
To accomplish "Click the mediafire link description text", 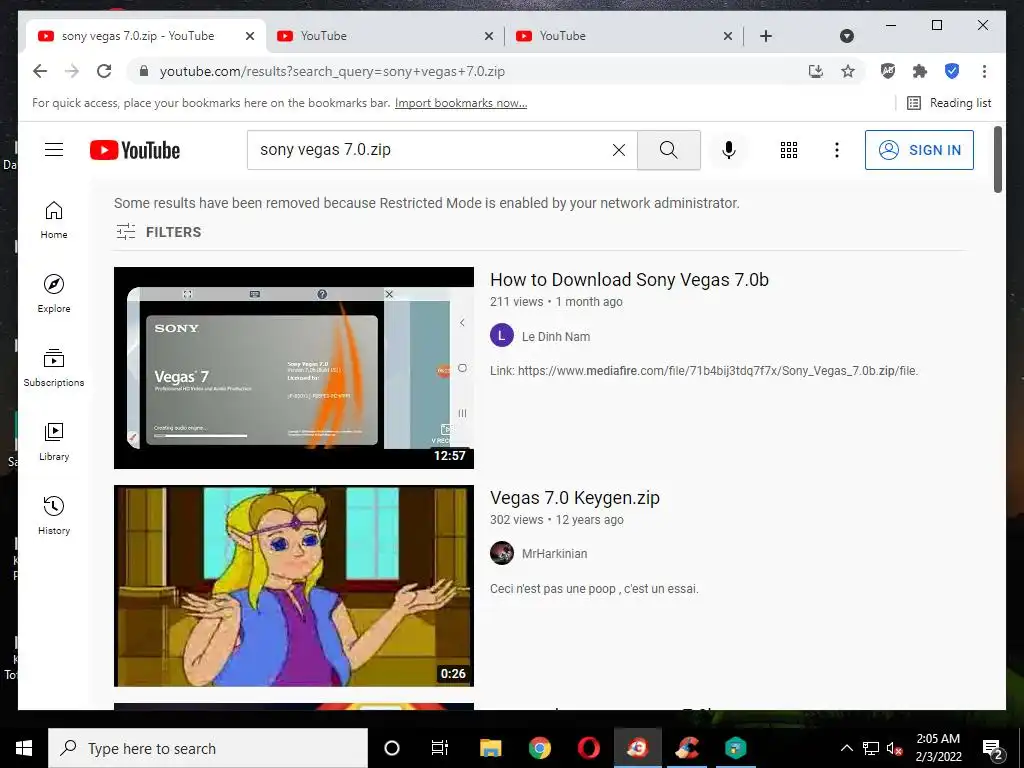I will coord(704,371).
